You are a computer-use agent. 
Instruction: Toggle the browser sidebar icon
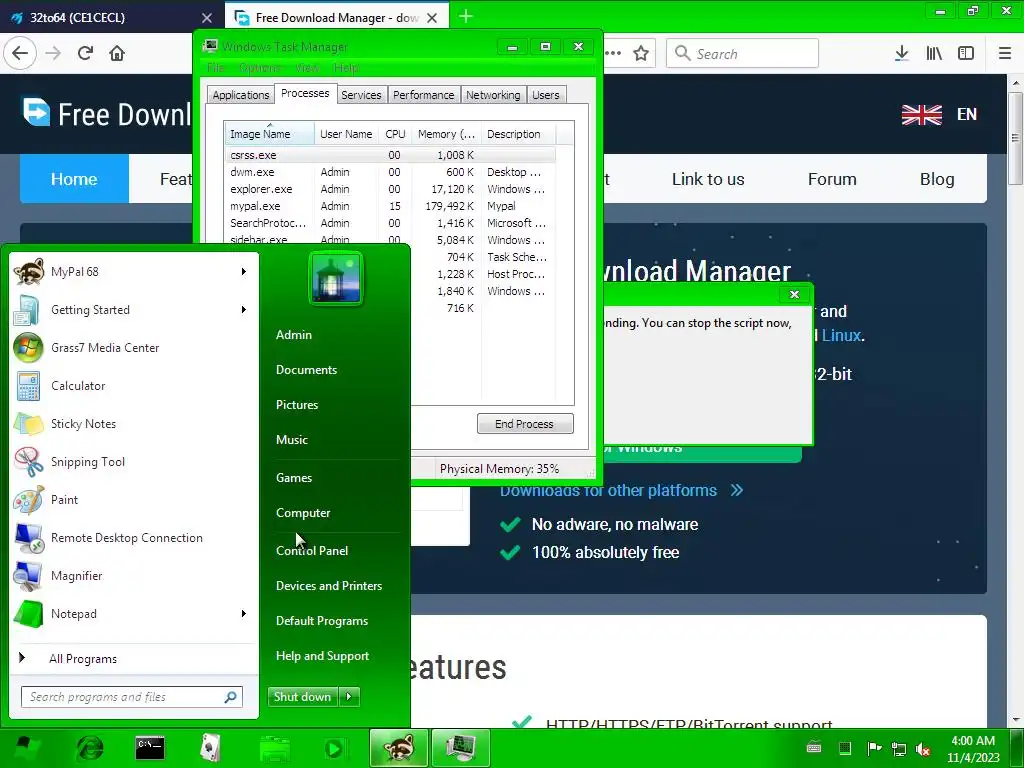click(x=966, y=54)
